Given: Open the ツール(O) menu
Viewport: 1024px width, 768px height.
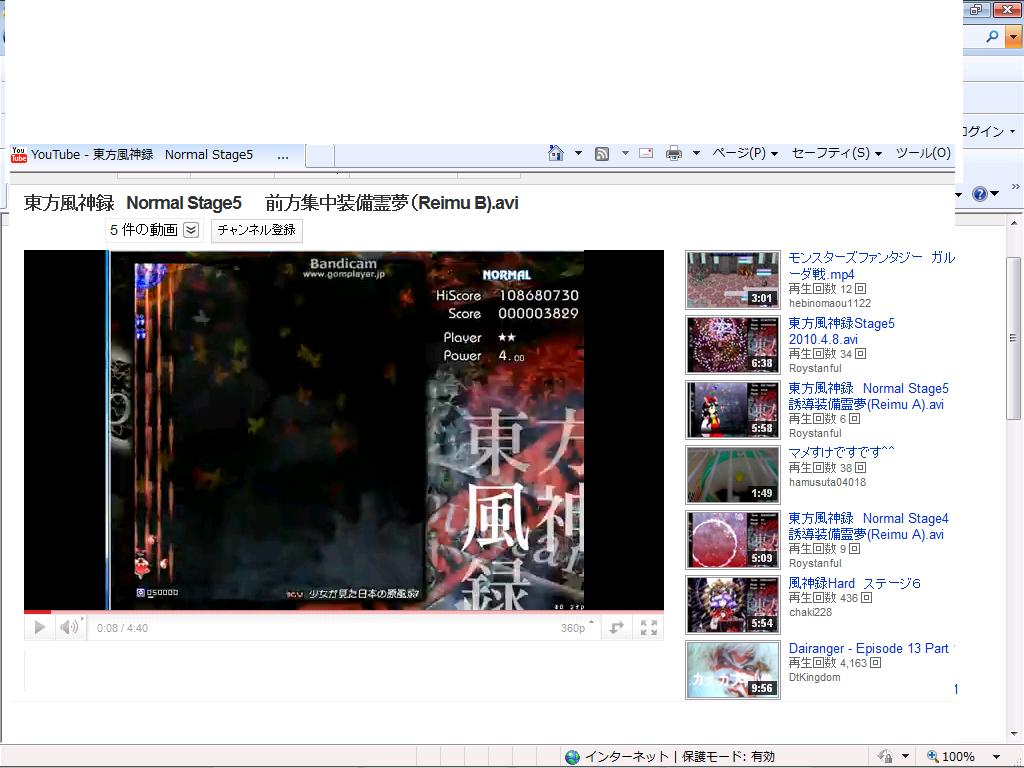Looking at the screenshot, I should tap(923, 153).
